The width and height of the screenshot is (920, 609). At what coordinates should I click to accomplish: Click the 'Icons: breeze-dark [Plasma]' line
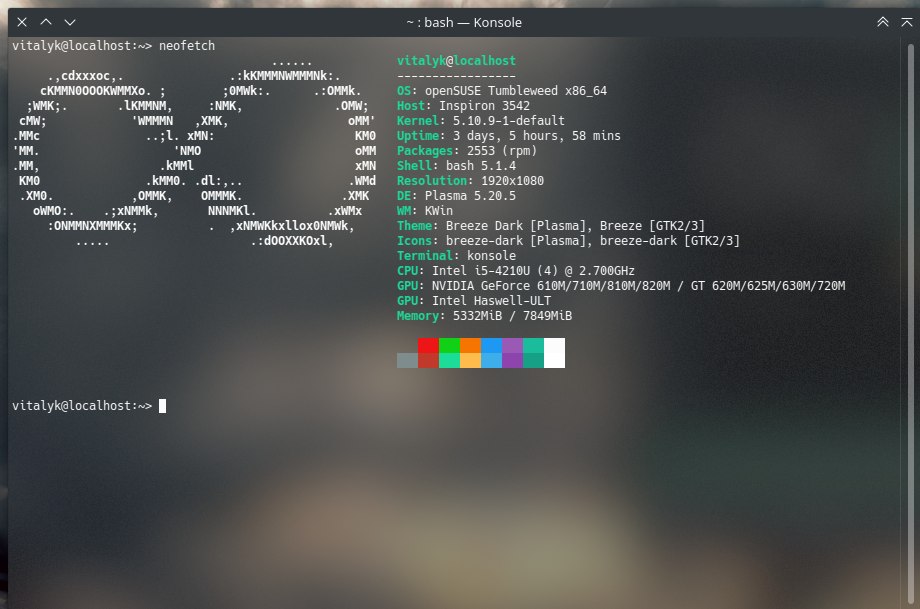coord(568,241)
